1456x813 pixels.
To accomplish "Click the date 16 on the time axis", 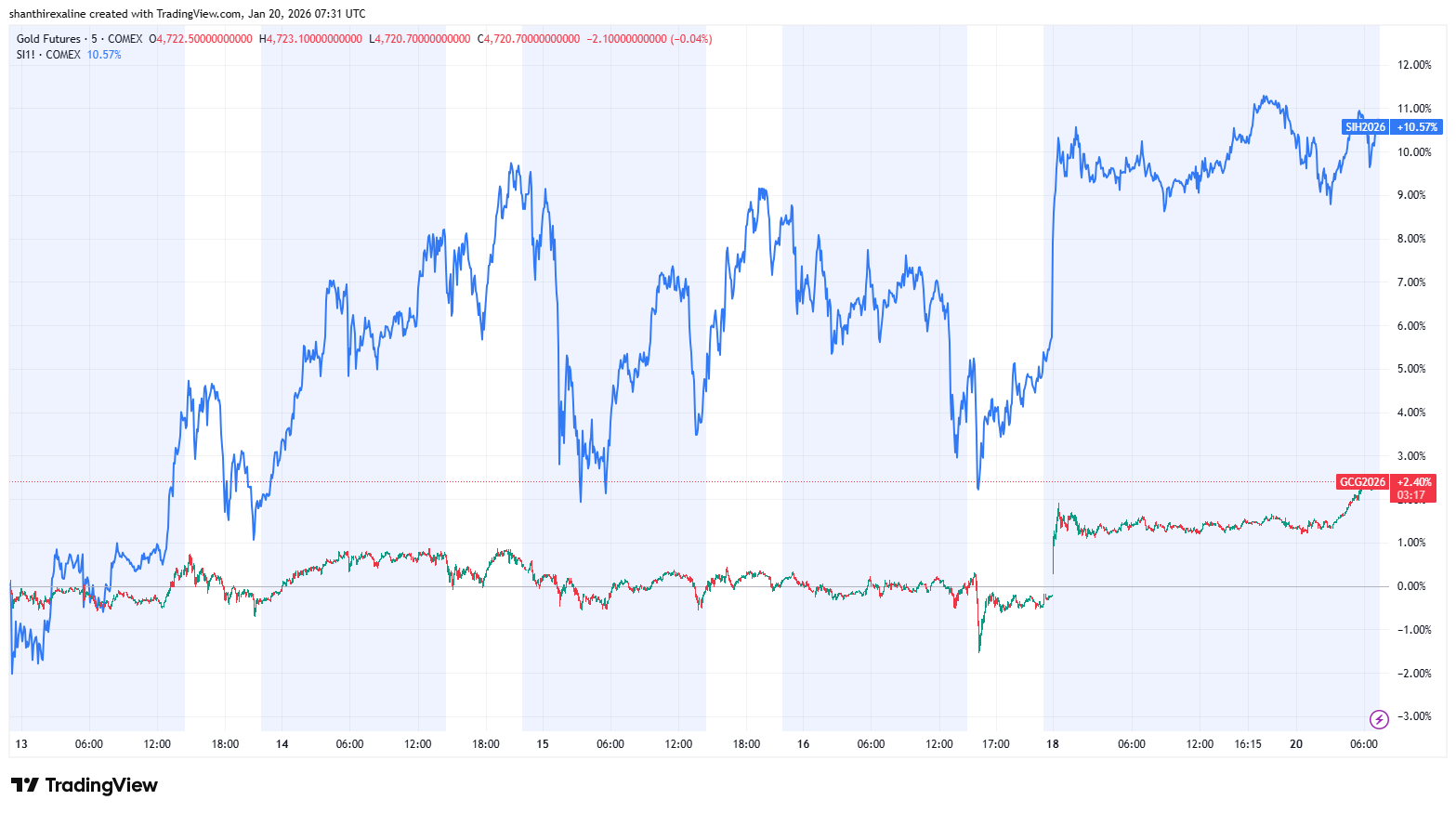I will [804, 744].
